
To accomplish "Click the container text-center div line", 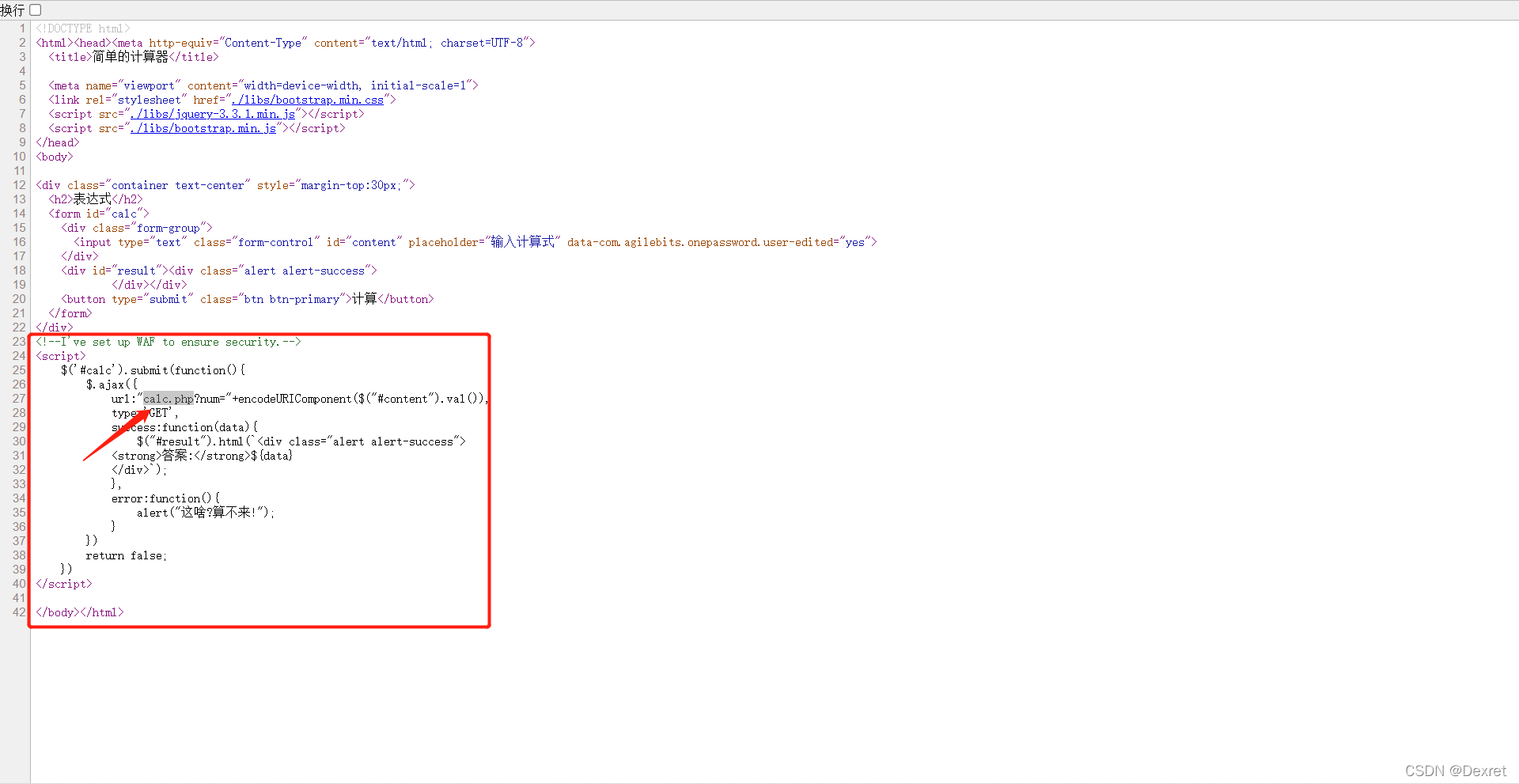I will pyautogui.click(x=225, y=185).
